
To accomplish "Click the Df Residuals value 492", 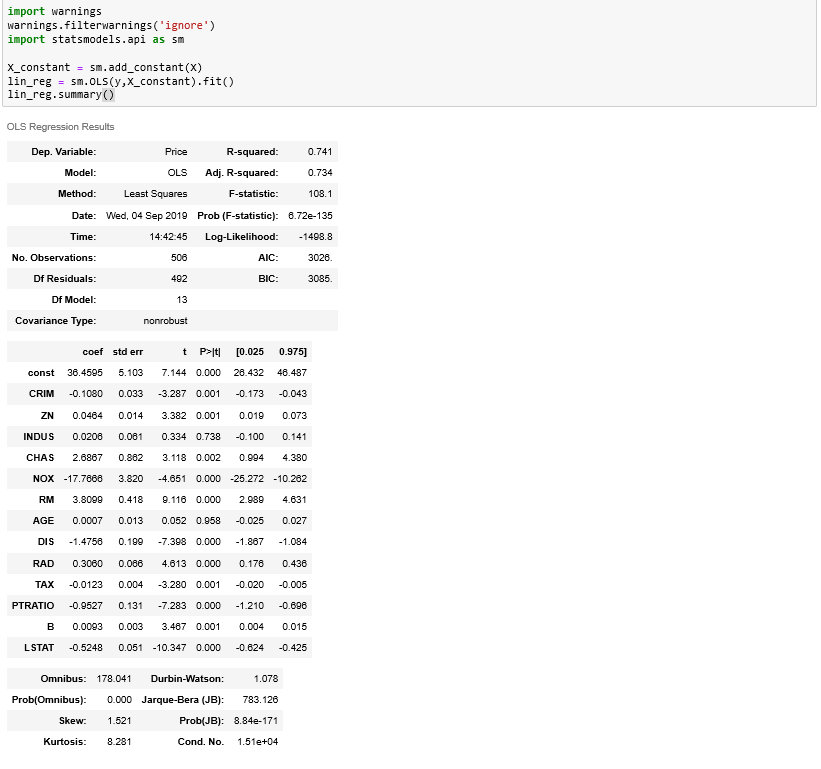I will click(179, 278).
